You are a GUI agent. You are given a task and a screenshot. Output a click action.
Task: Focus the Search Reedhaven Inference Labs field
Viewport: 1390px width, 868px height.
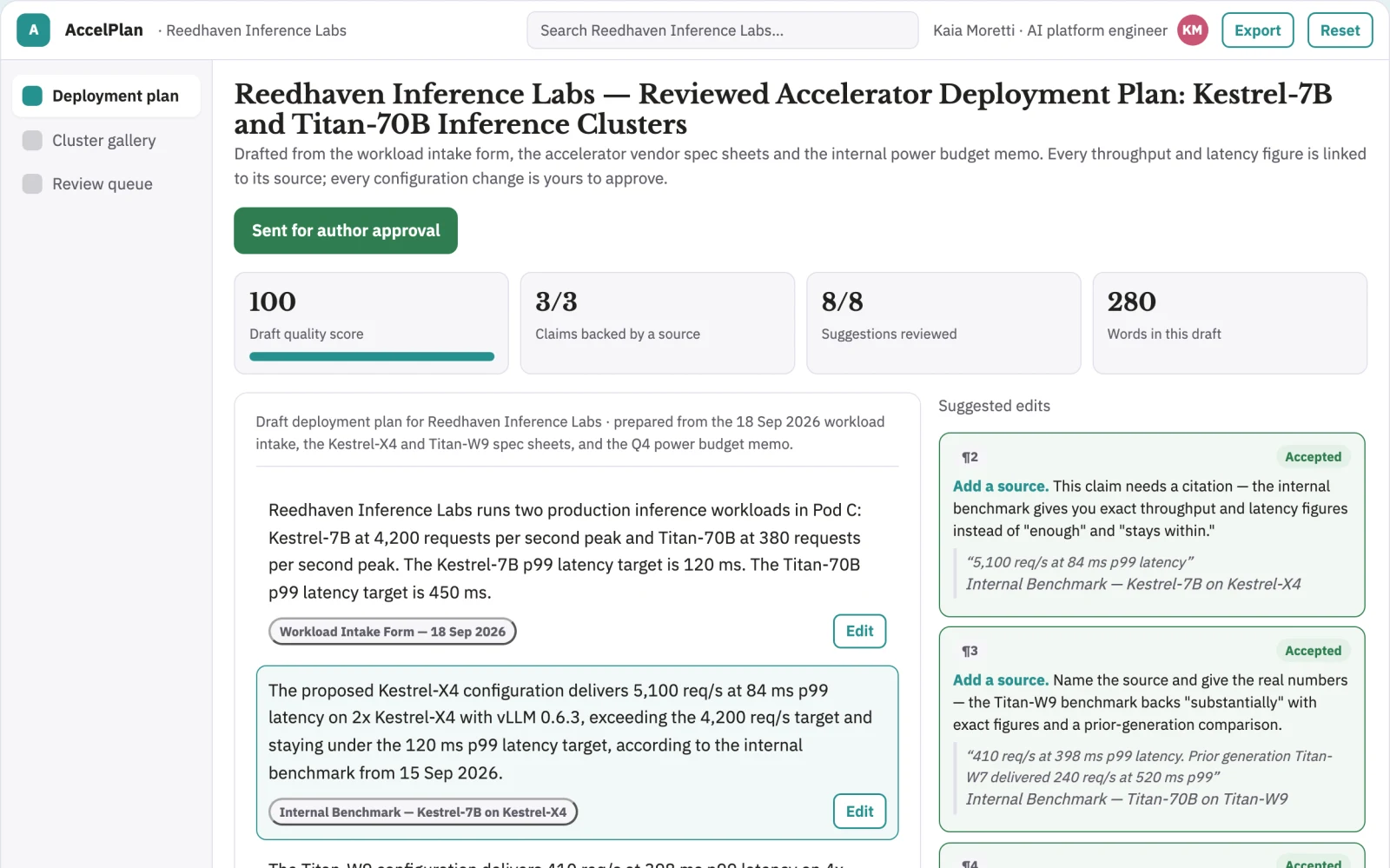click(x=722, y=30)
